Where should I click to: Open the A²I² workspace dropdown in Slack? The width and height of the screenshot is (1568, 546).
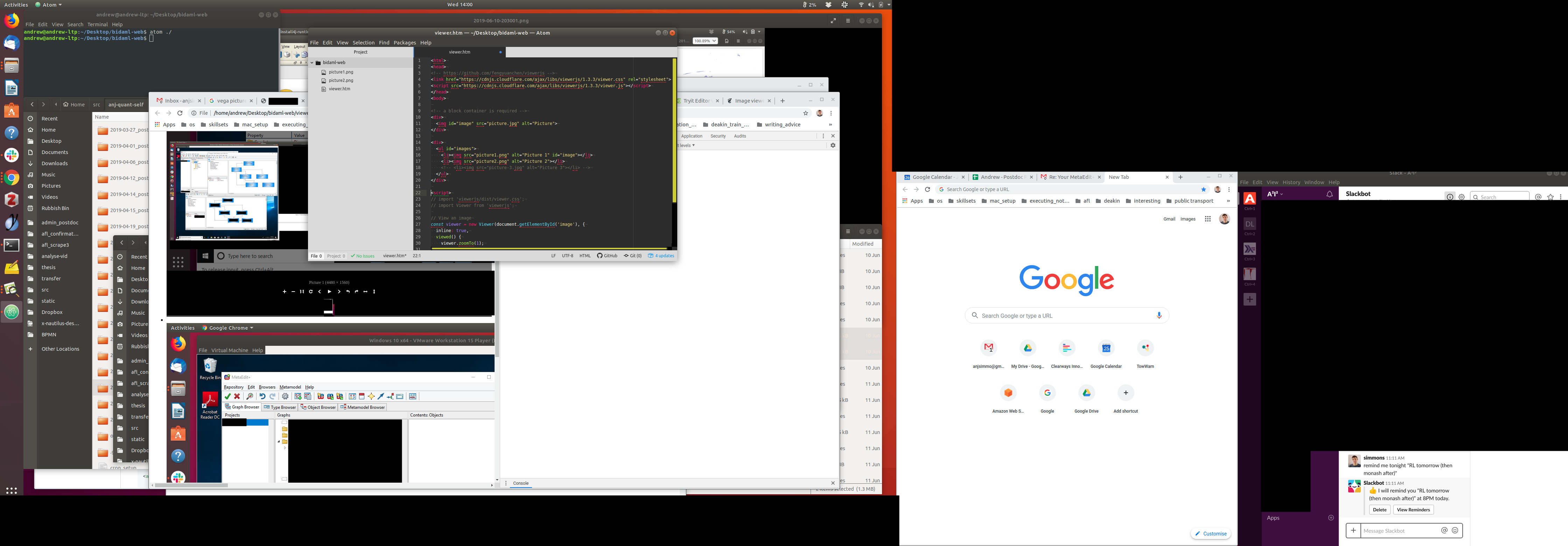point(1275,194)
